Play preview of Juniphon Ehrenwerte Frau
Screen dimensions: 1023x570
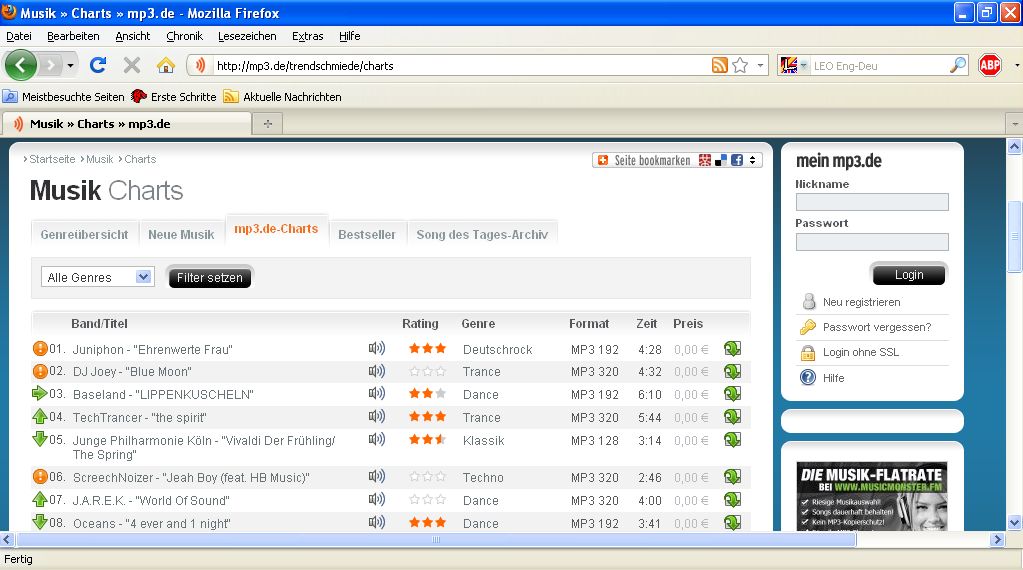(x=376, y=348)
